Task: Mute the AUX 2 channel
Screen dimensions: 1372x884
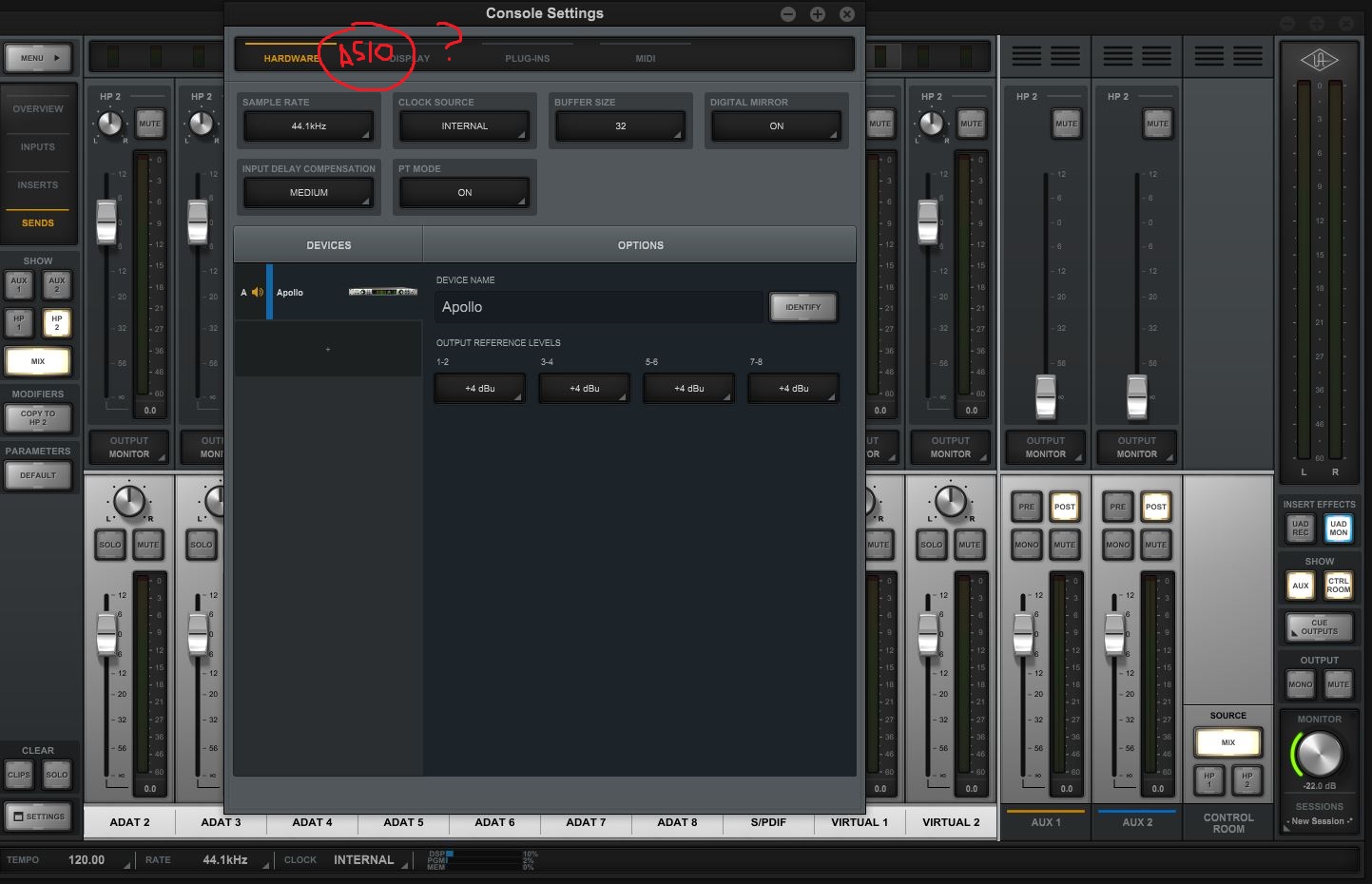Action: (x=1156, y=545)
